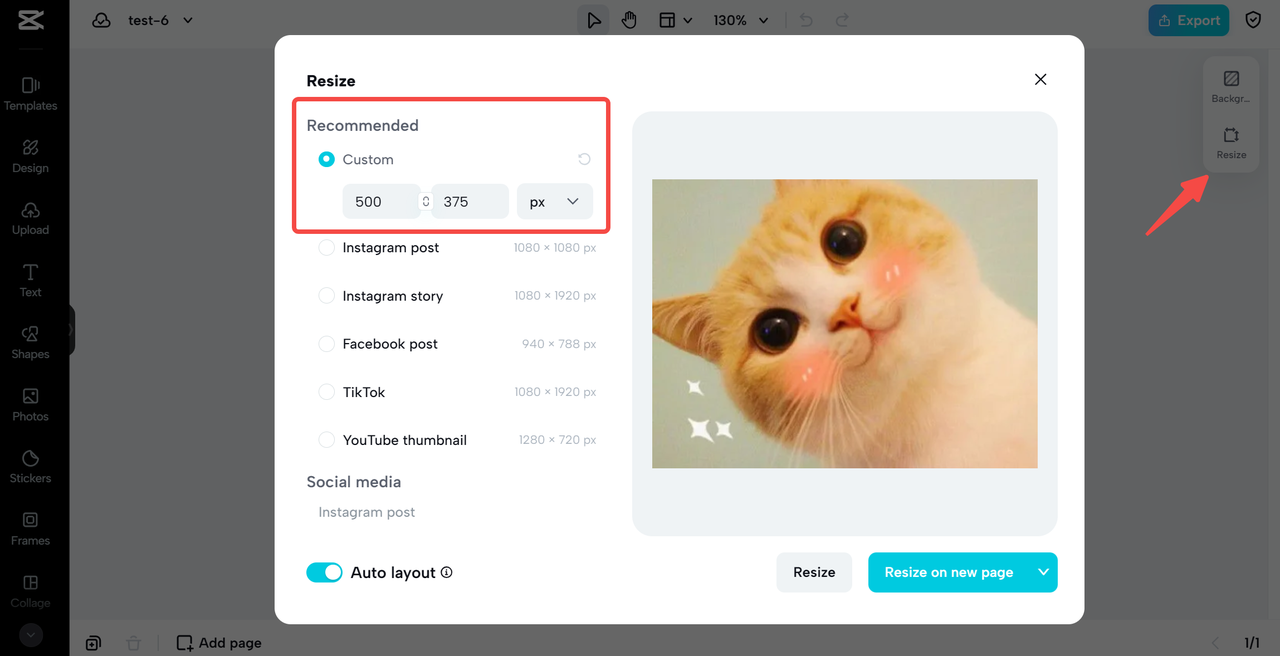This screenshot has width=1280, height=656.
Task: Delete page trash icon
Action: click(x=133, y=643)
